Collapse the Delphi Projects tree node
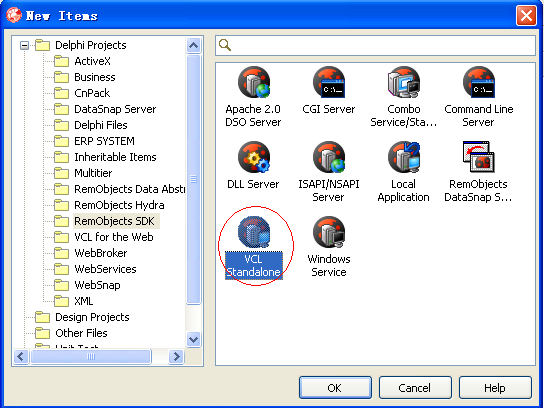The image size is (544, 408). click(x=24, y=45)
